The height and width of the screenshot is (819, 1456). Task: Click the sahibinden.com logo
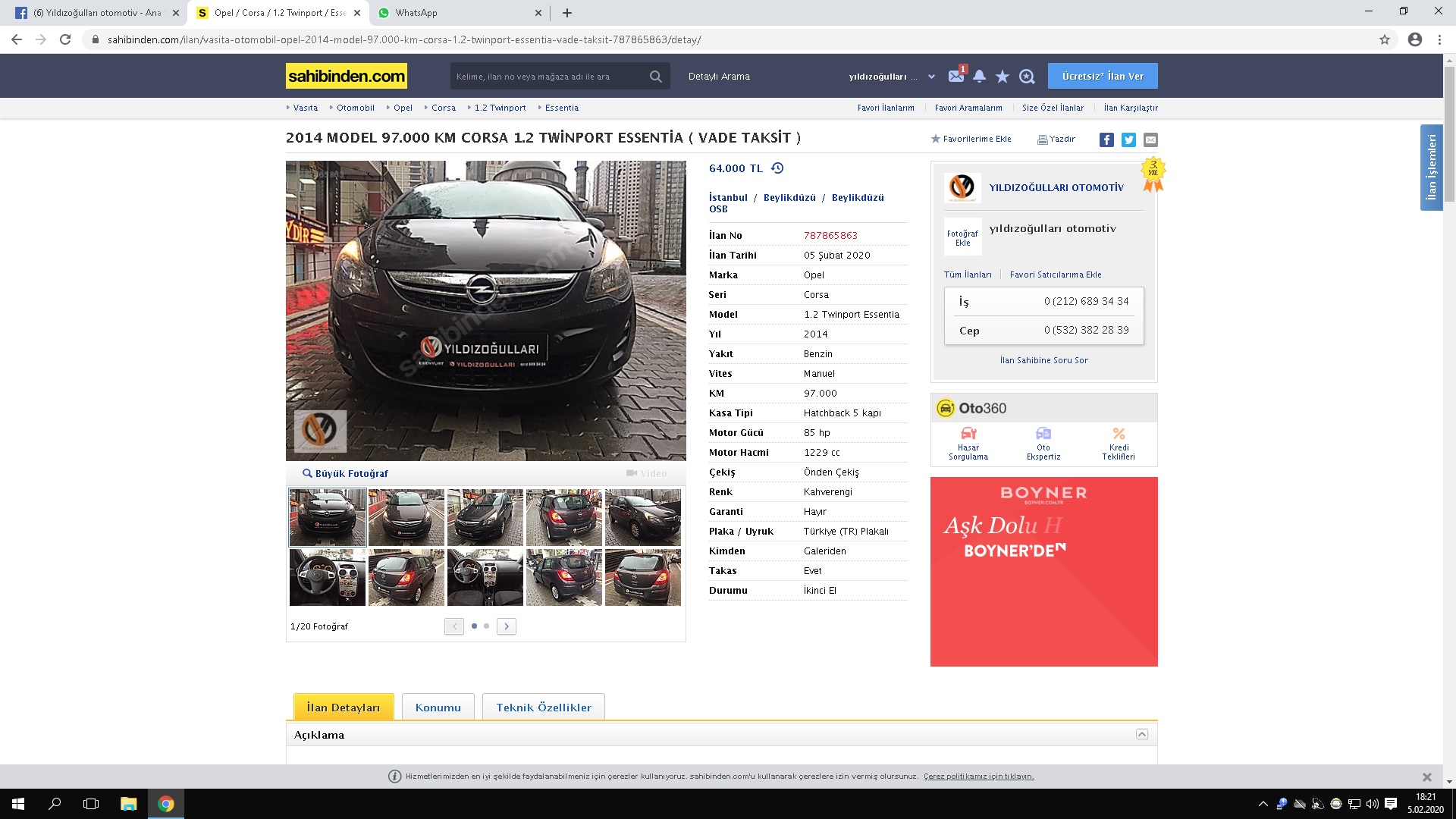pyautogui.click(x=347, y=76)
